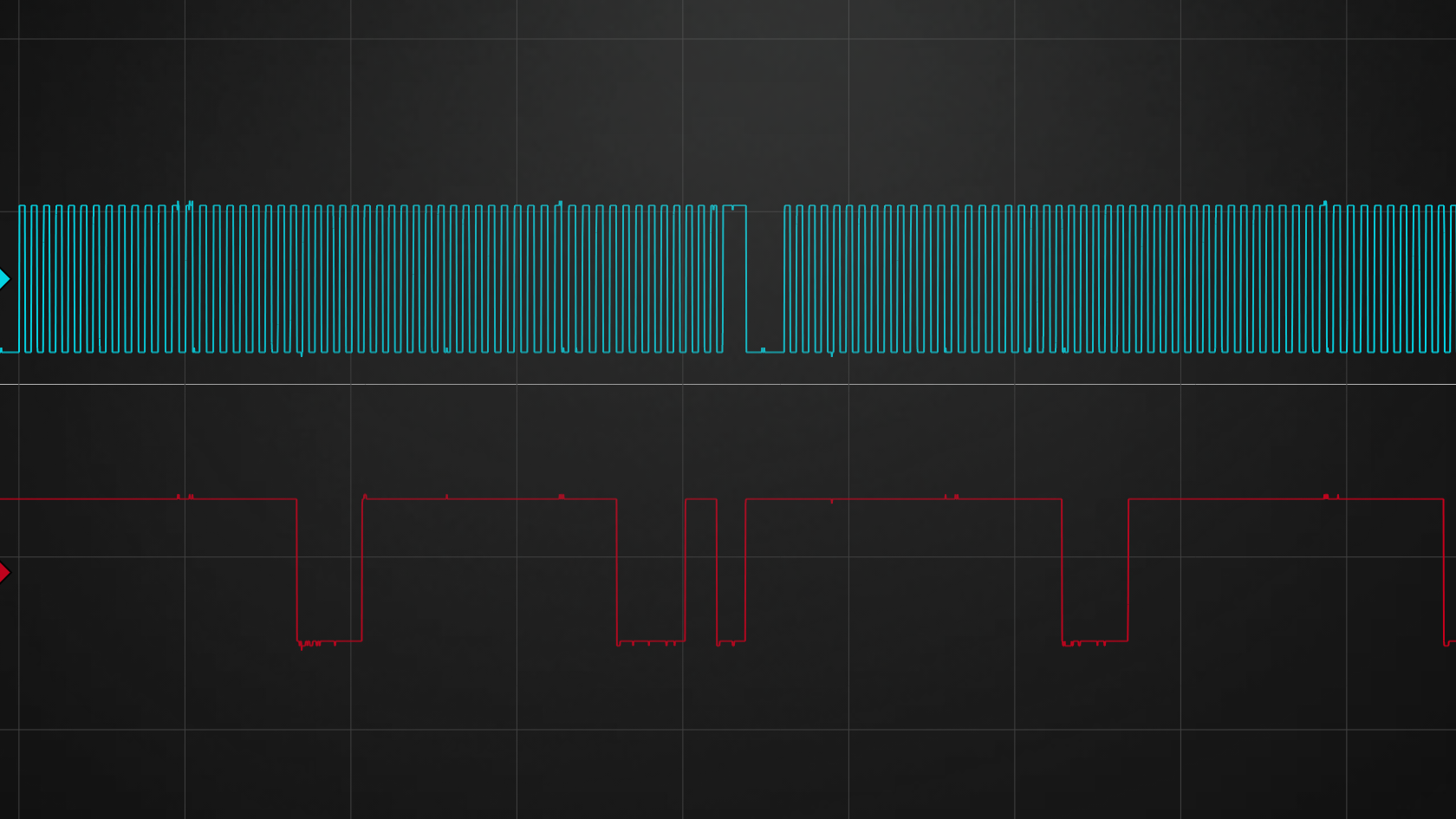
Task: Click the bright horizontal divider between channels
Action: 728,384
